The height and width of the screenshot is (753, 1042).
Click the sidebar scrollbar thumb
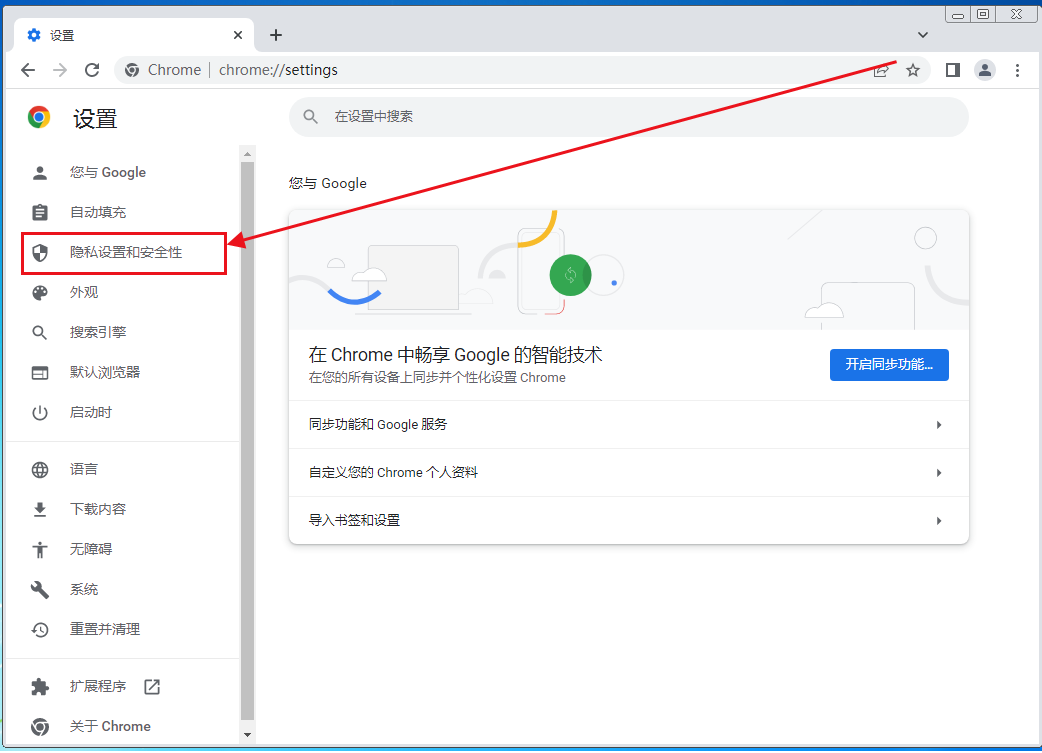[x=247, y=441]
